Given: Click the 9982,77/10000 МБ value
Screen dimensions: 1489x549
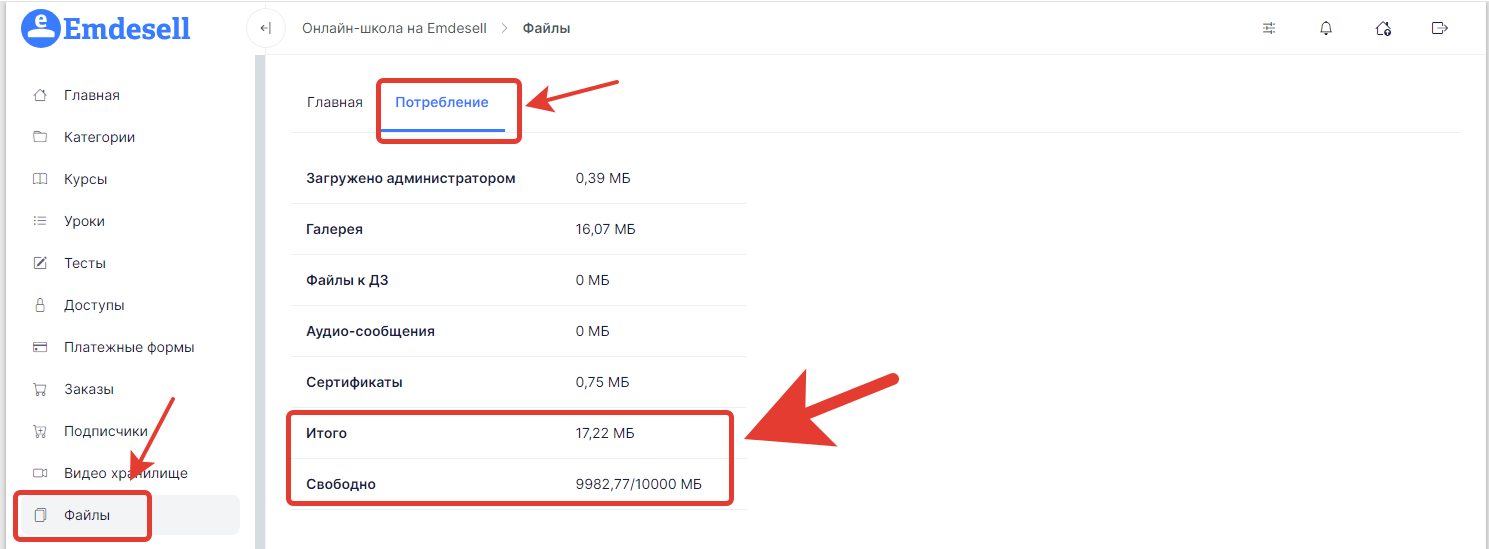Looking at the screenshot, I should pos(639,484).
